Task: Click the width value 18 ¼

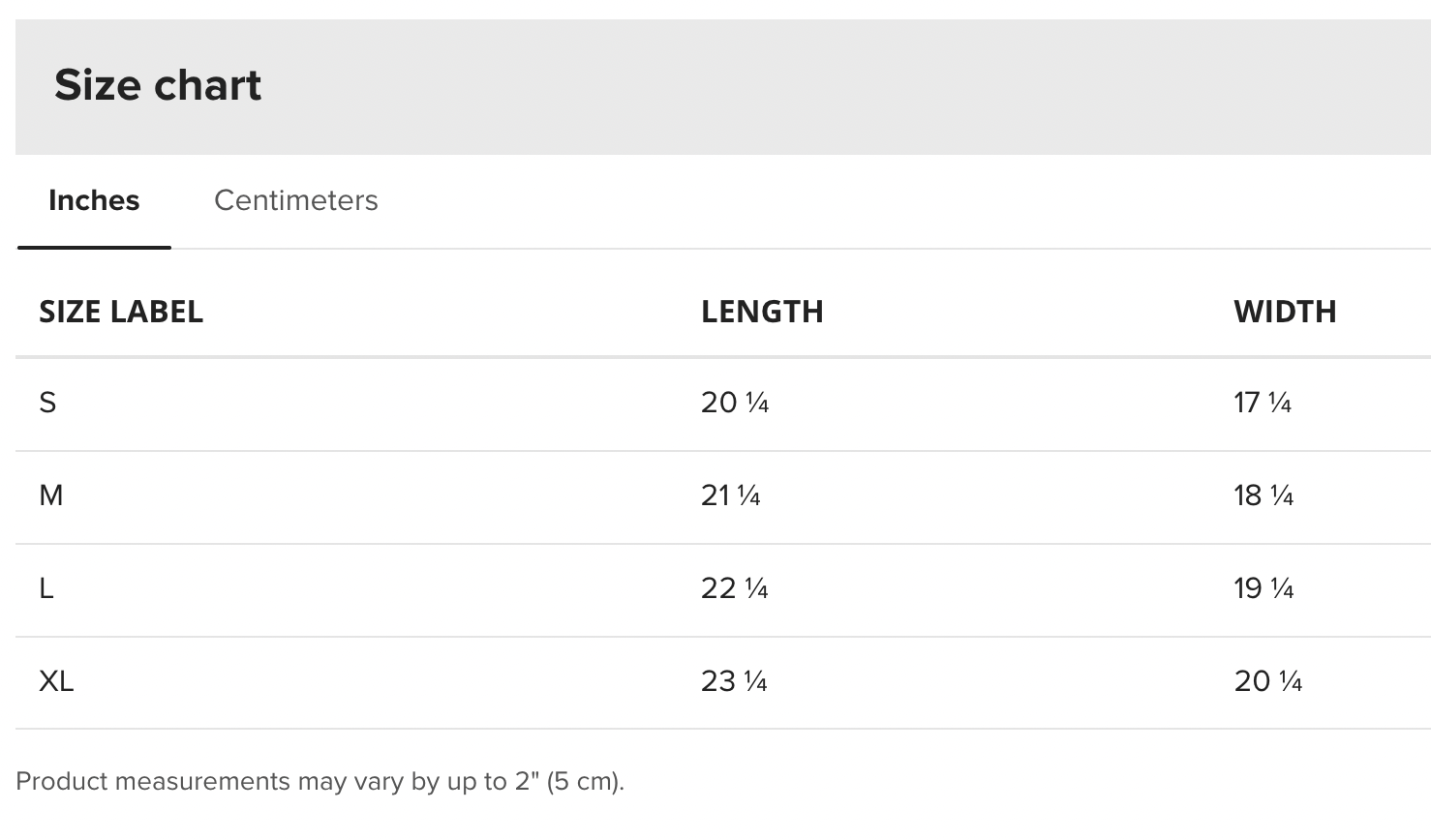Action: pyautogui.click(x=1264, y=495)
